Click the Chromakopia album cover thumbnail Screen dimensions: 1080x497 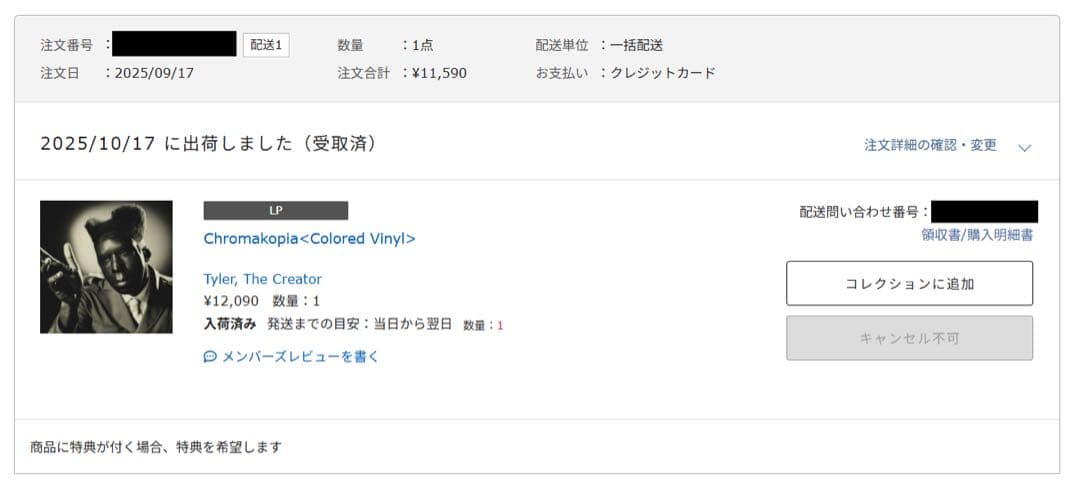[106, 267]
